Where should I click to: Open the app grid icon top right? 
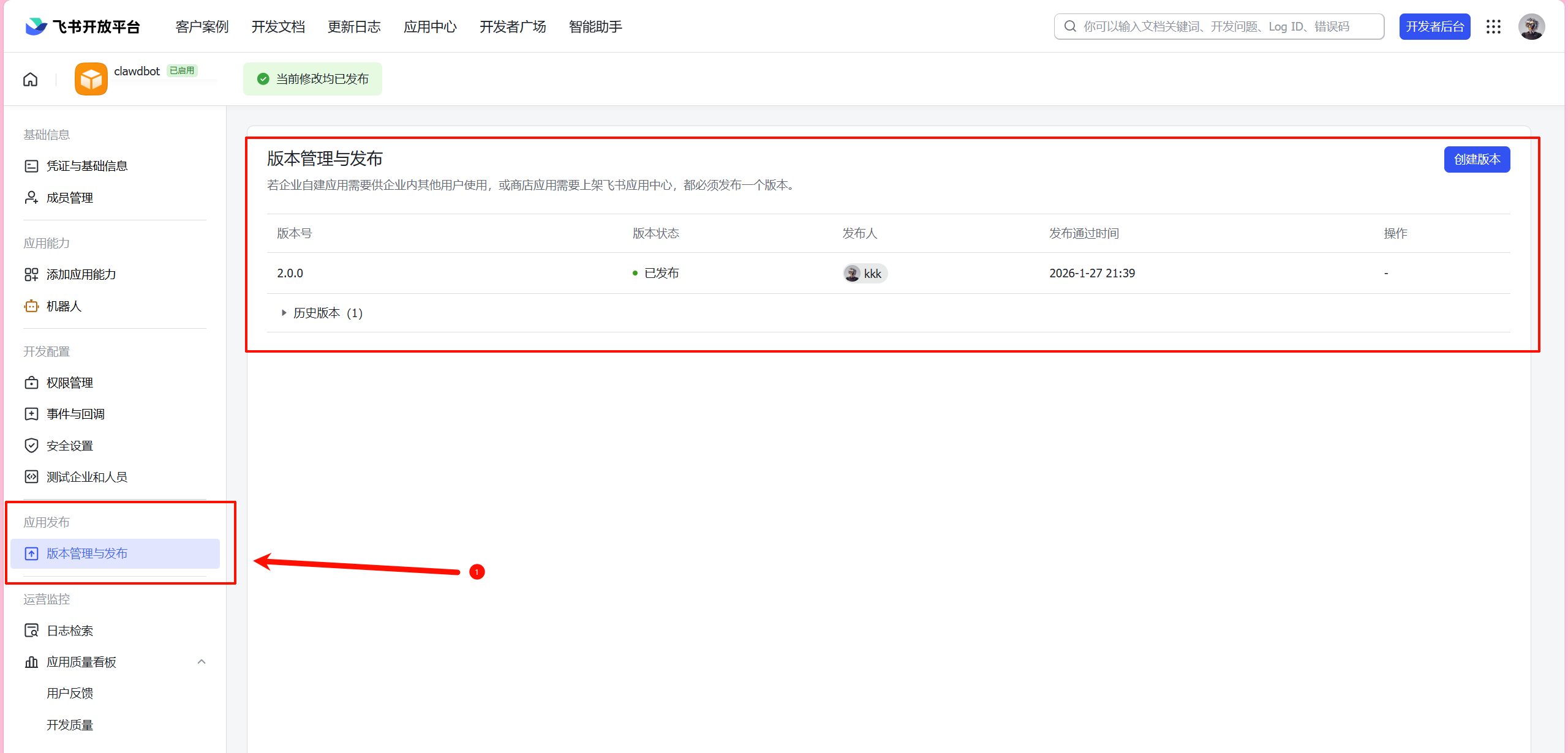pyautogui.click(x=1494, y=26)
